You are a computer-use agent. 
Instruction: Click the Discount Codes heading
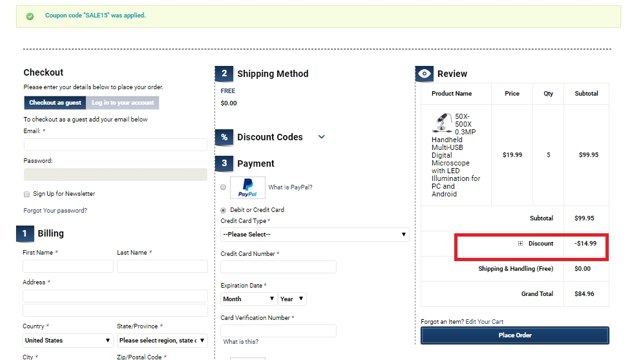tap(270, 137)
